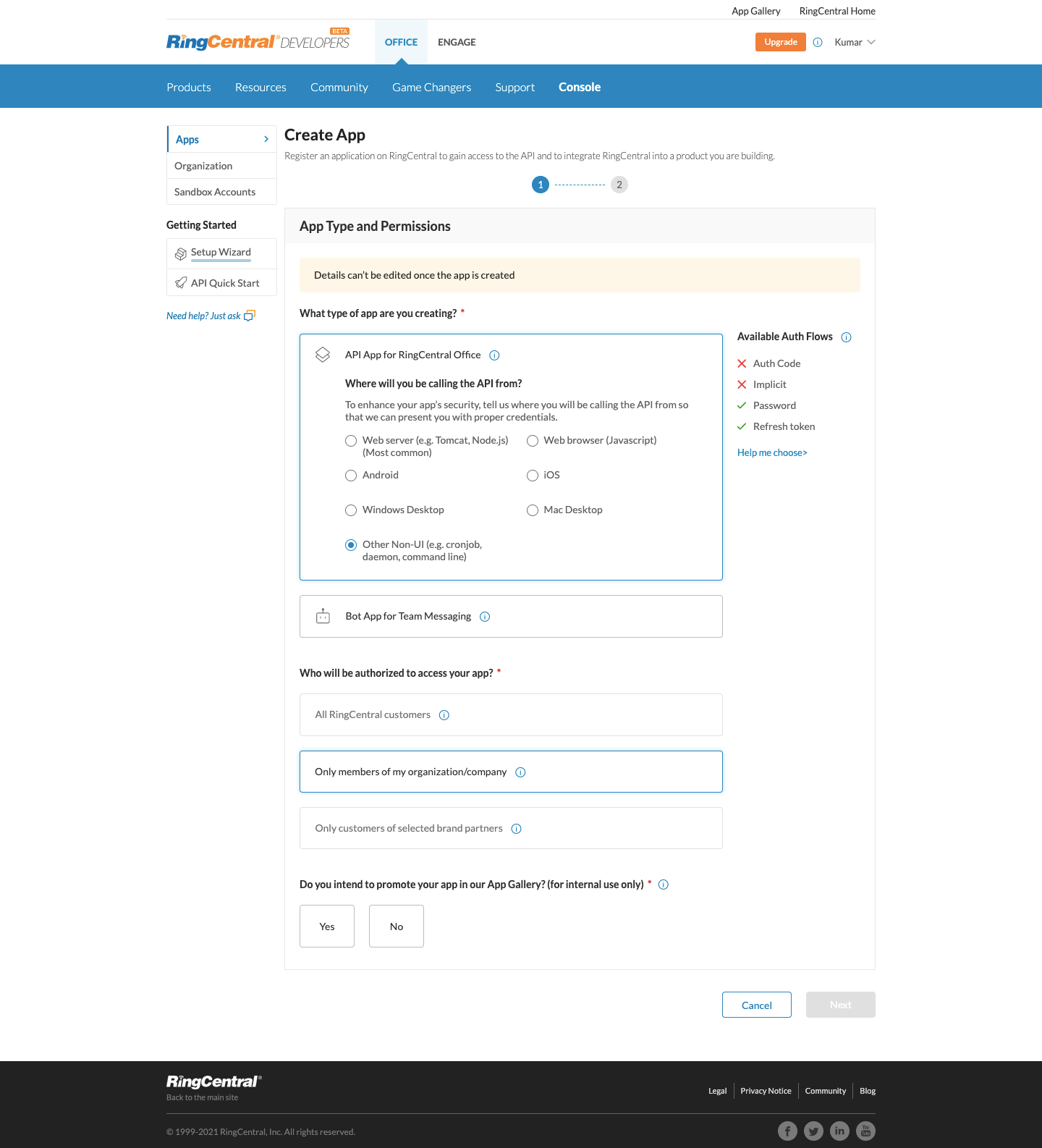Screen dimensions: 1042x1148
Task: Select All RingCentral customers option
Action: (x=511, y=715)
